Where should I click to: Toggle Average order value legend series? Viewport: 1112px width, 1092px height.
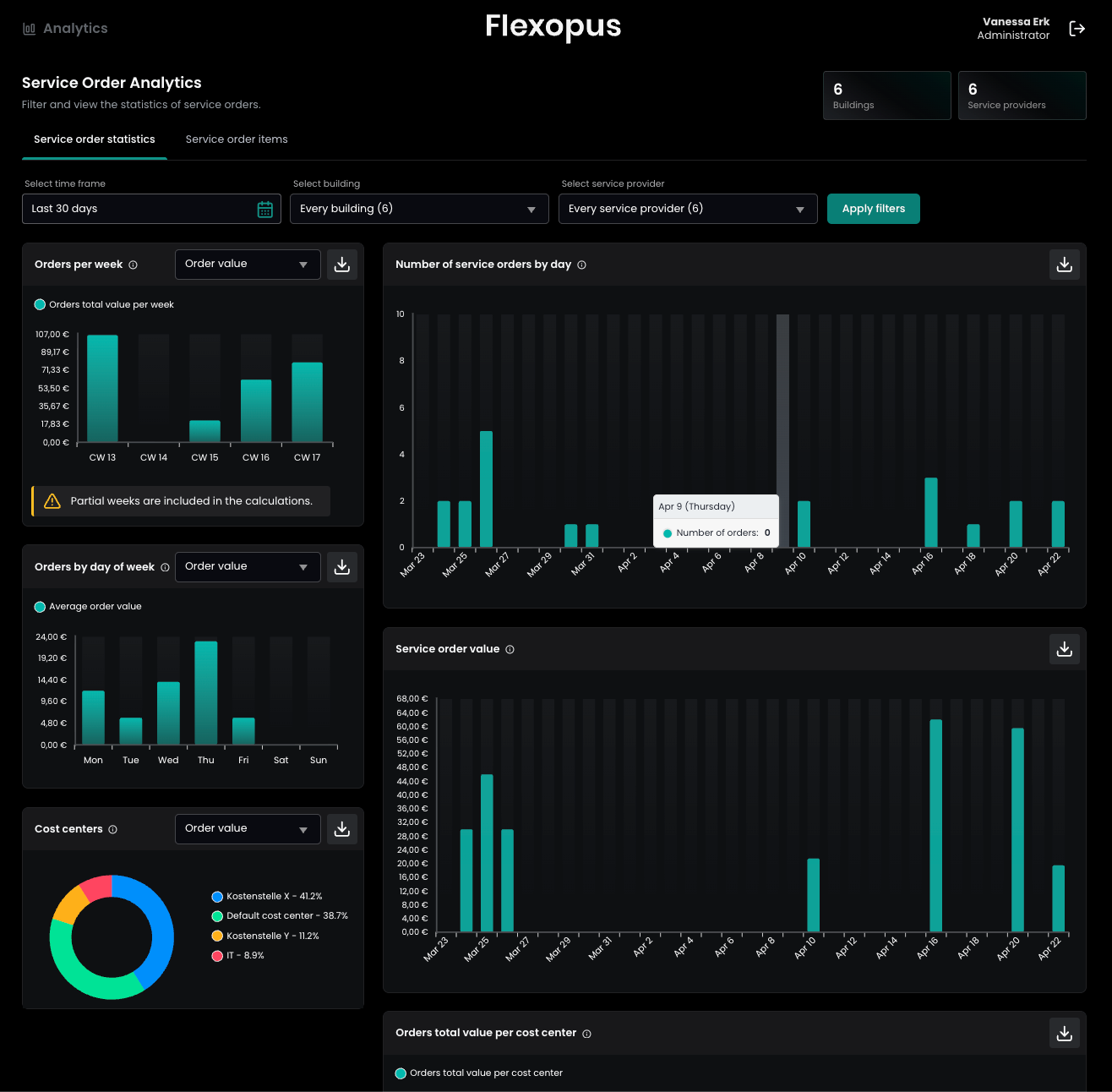(88, 607)
